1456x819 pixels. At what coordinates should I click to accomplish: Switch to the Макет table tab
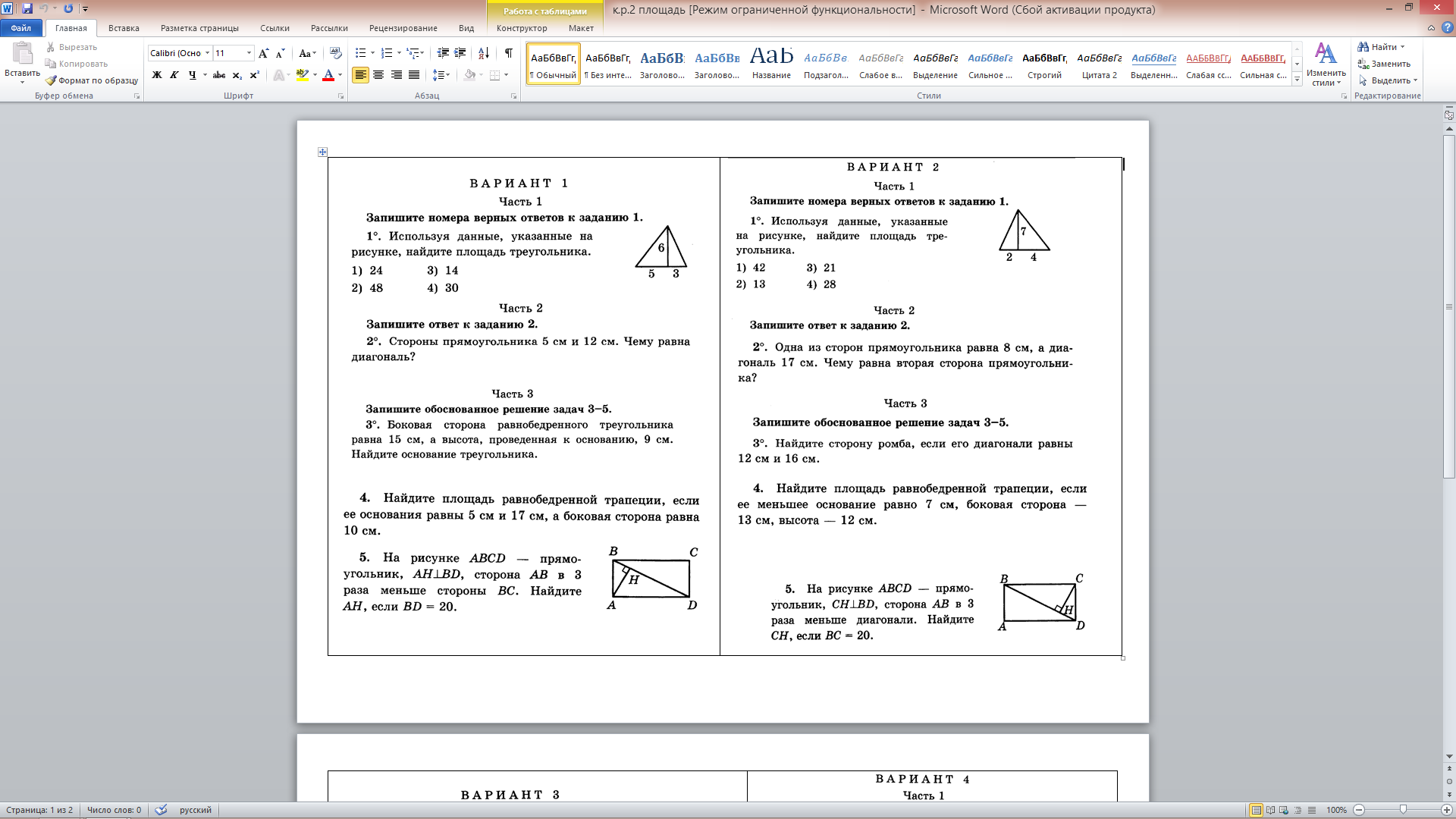pyautogui.click(x=581, y=28)
